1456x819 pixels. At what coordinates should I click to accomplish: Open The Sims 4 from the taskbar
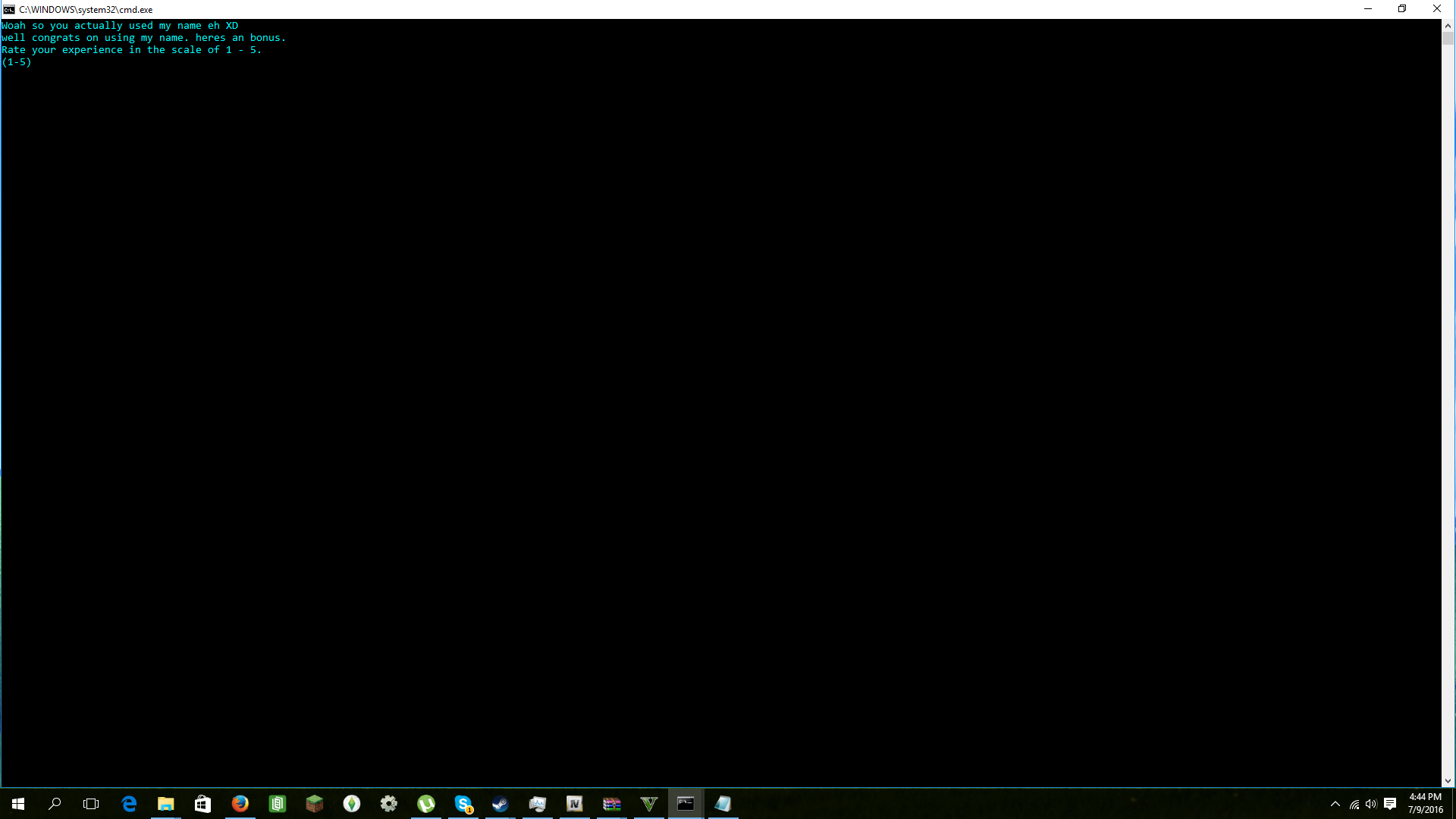pos(351,804)
